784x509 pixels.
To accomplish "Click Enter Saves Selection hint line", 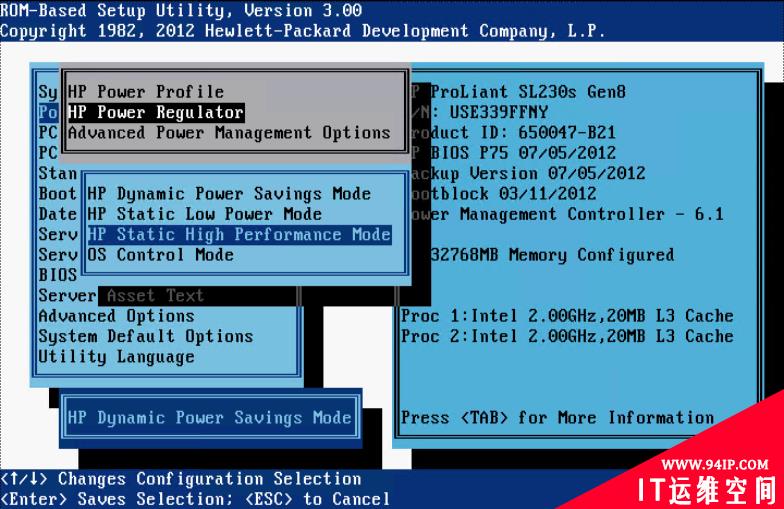I will coord(195,499).
